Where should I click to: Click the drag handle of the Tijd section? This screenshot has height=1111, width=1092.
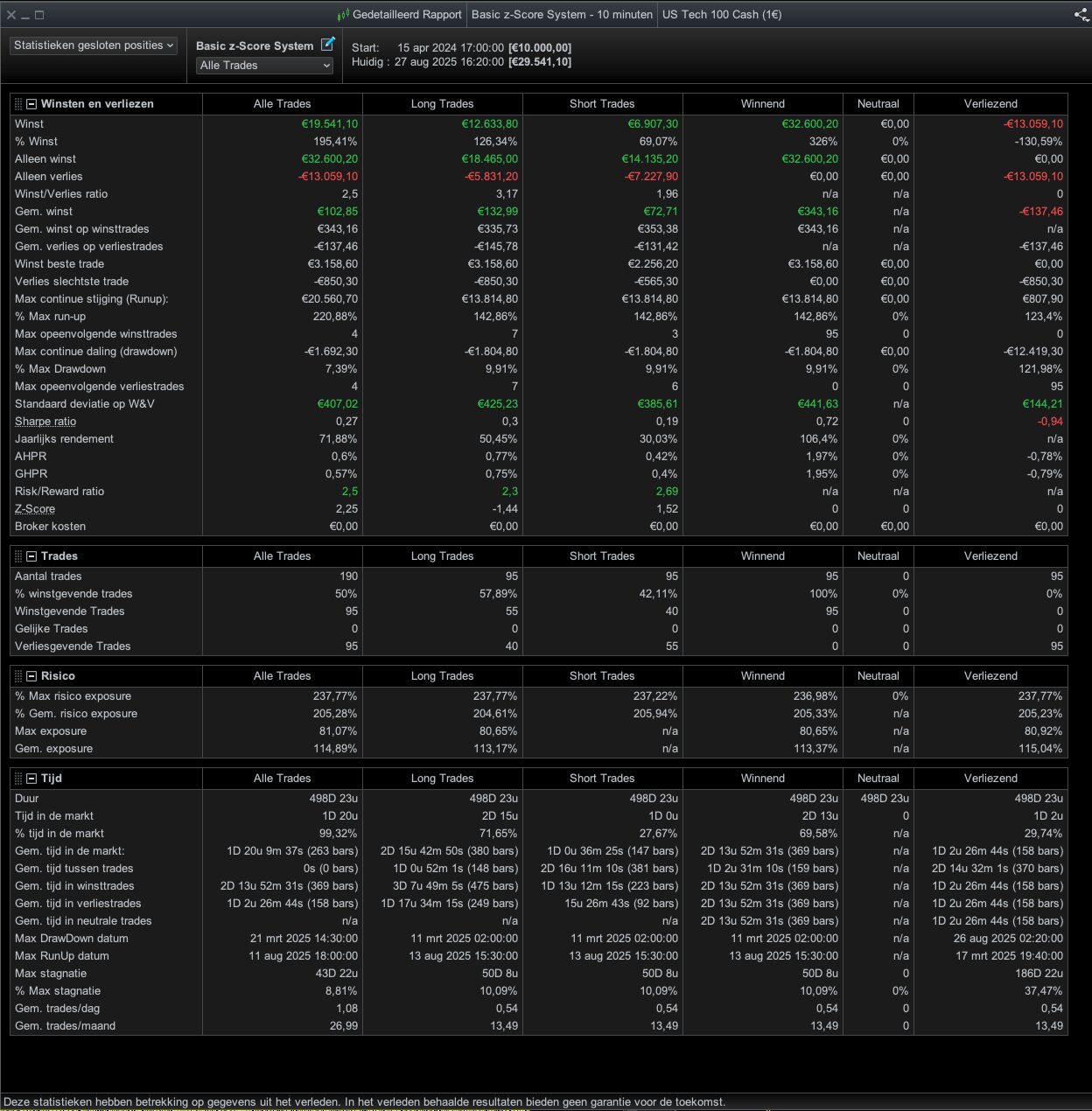point(18,778)
